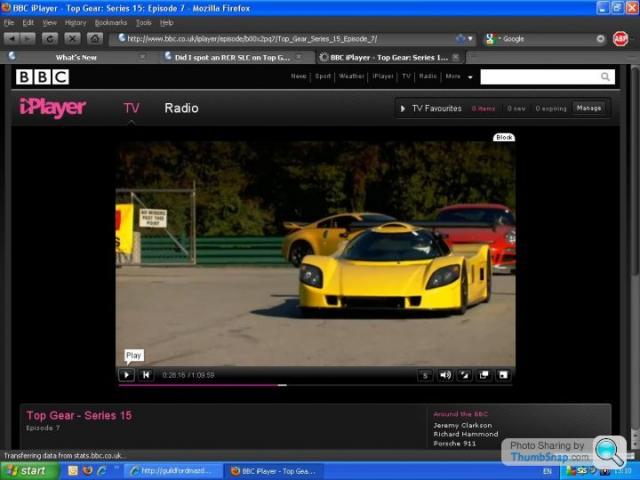
Task: Click the Adblock Plus ABP icon
Action: click(x=620, y=39)
